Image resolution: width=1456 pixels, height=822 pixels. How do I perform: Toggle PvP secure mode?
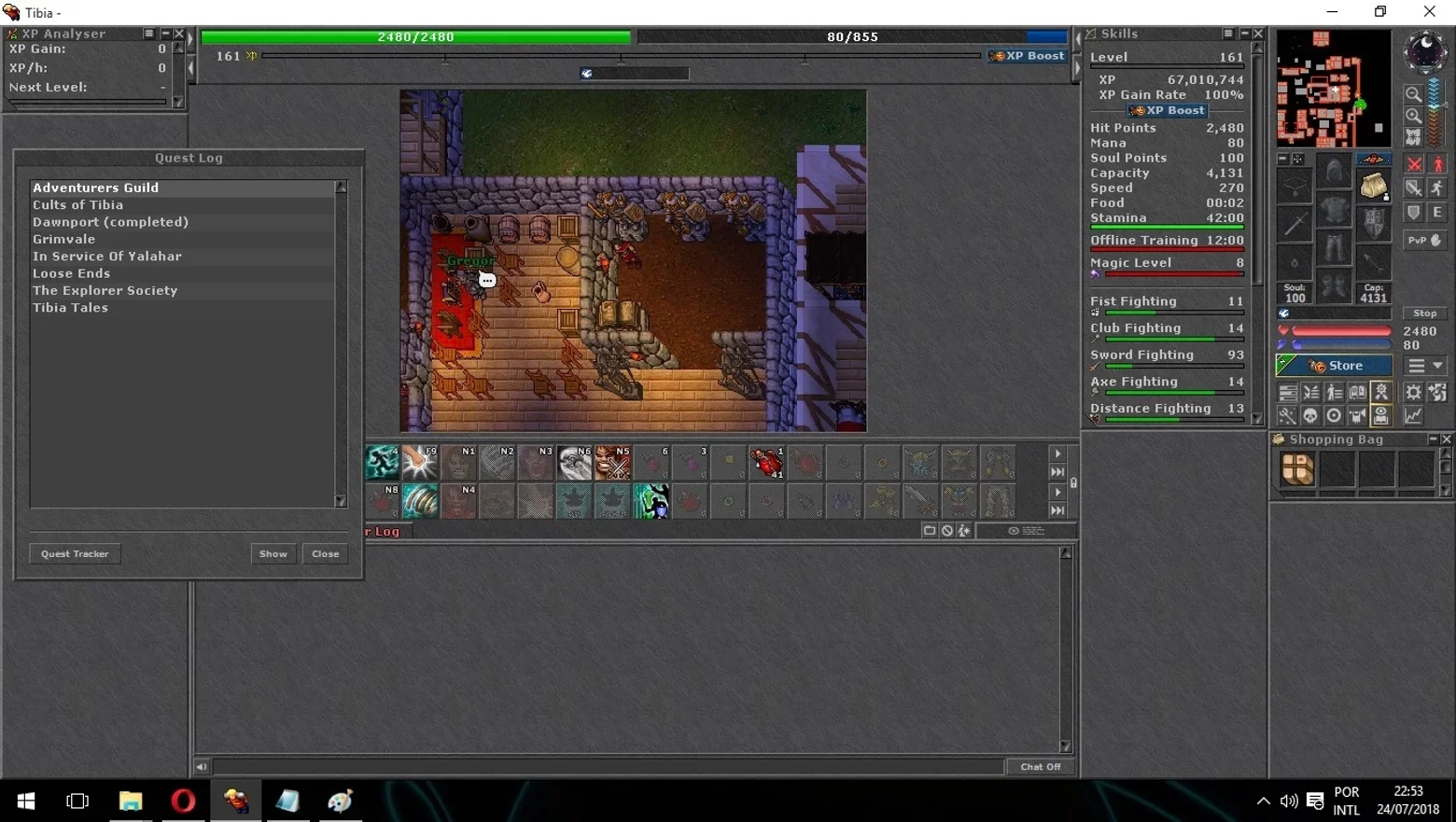coord(1426,241)
